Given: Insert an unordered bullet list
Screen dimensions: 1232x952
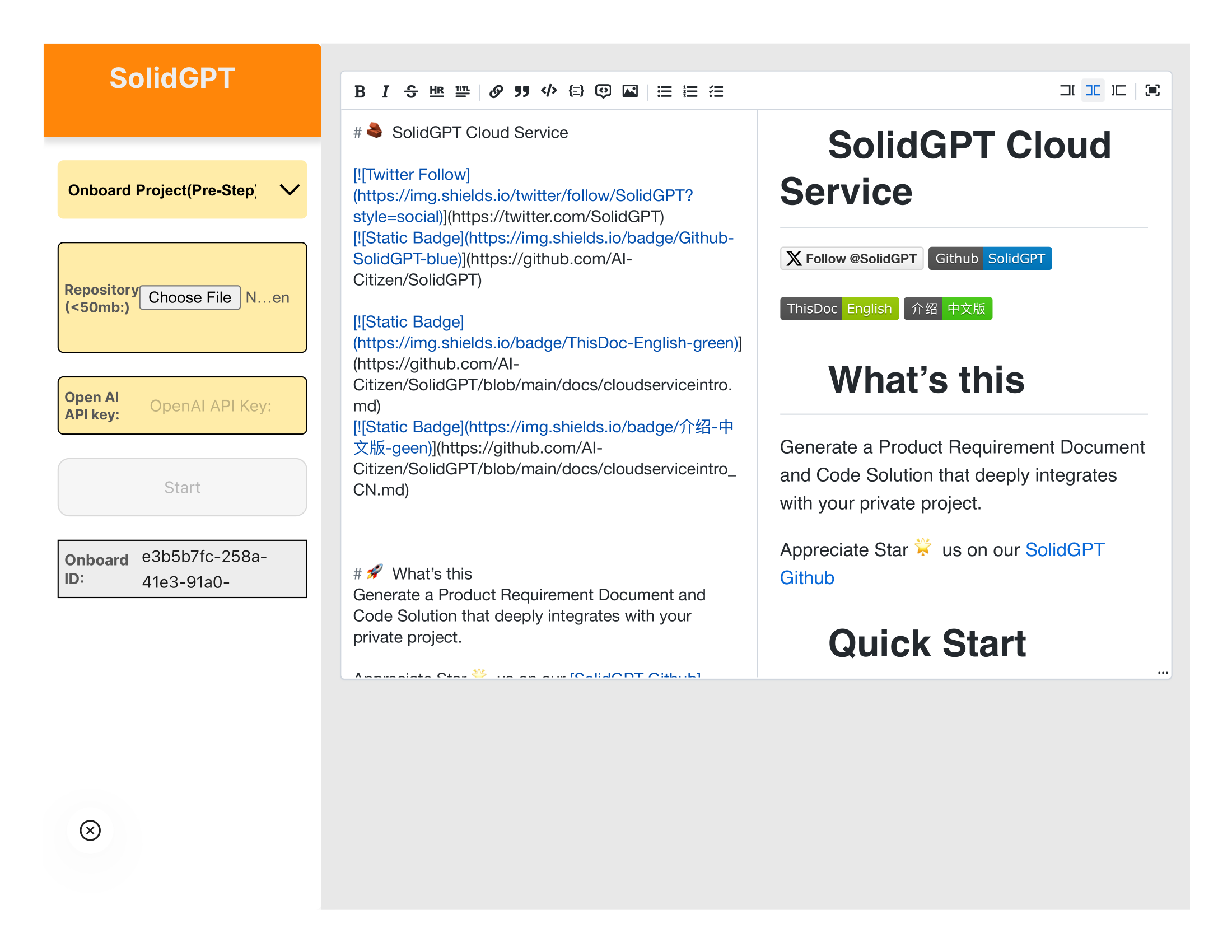Looking at the screenshot, I should tap(665, 91).
